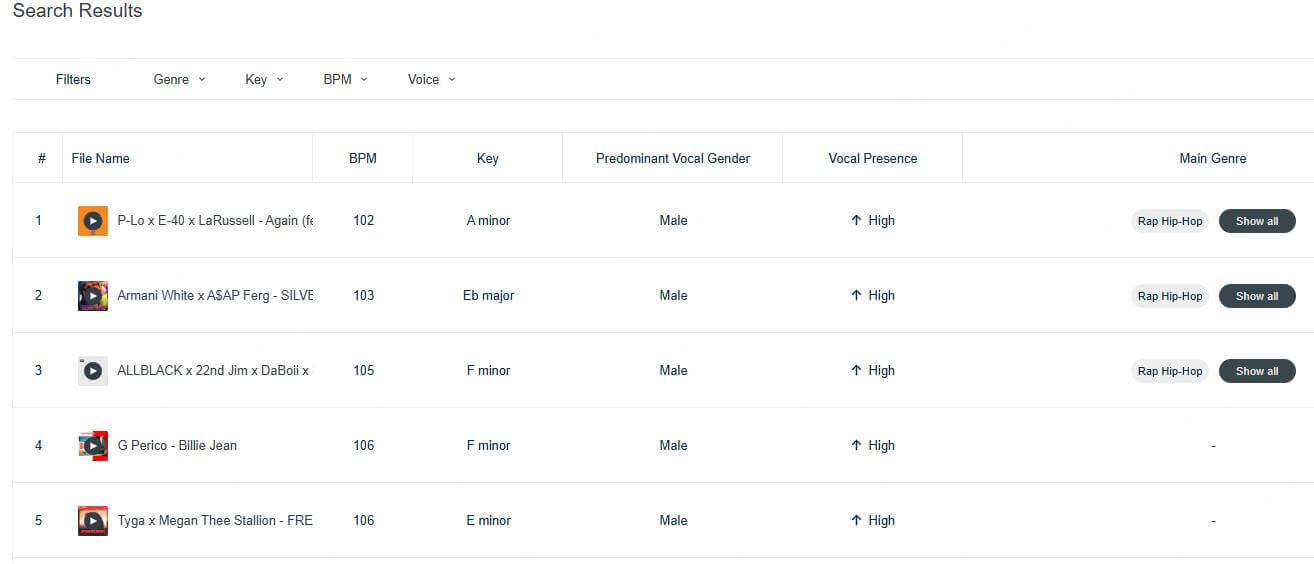Screen dimensions: 1314x564
Task: Open the BPM filter dropdown
Action: [345, 80]
